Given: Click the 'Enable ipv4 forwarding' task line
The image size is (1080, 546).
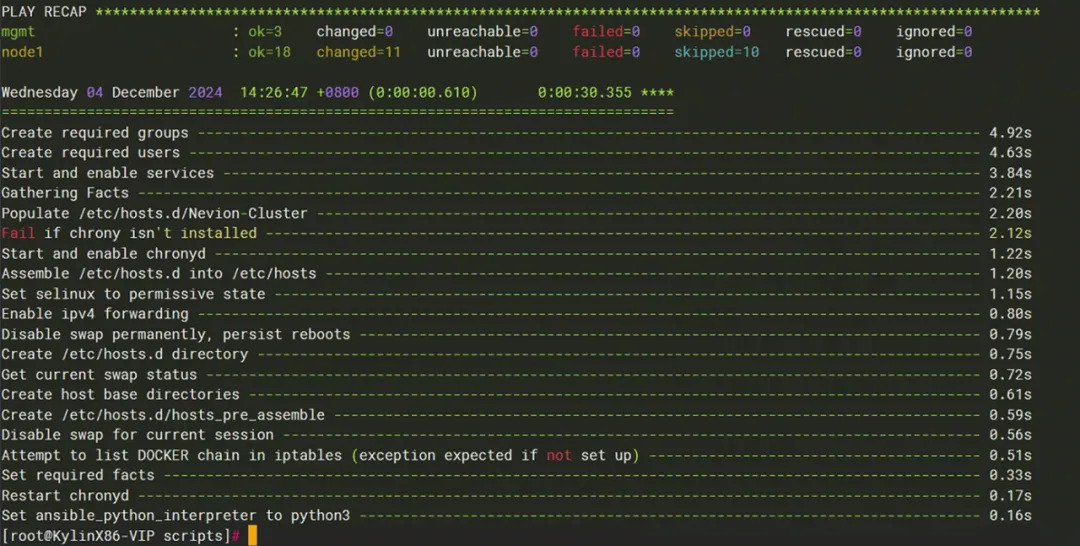Looking at the screenshot, I should pyautogui.click(x=516, y=313).
